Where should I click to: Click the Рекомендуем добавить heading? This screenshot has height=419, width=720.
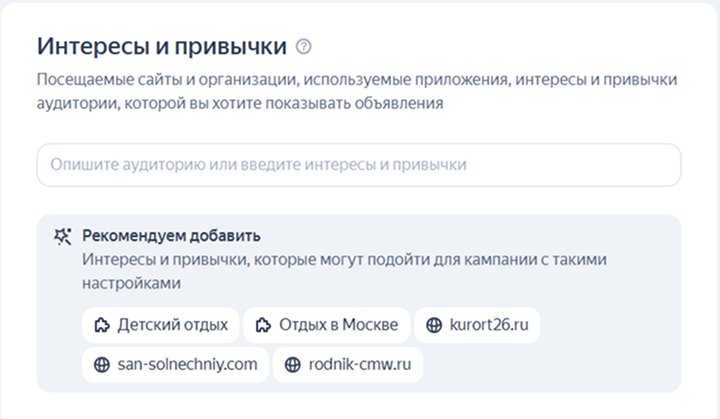171,236
